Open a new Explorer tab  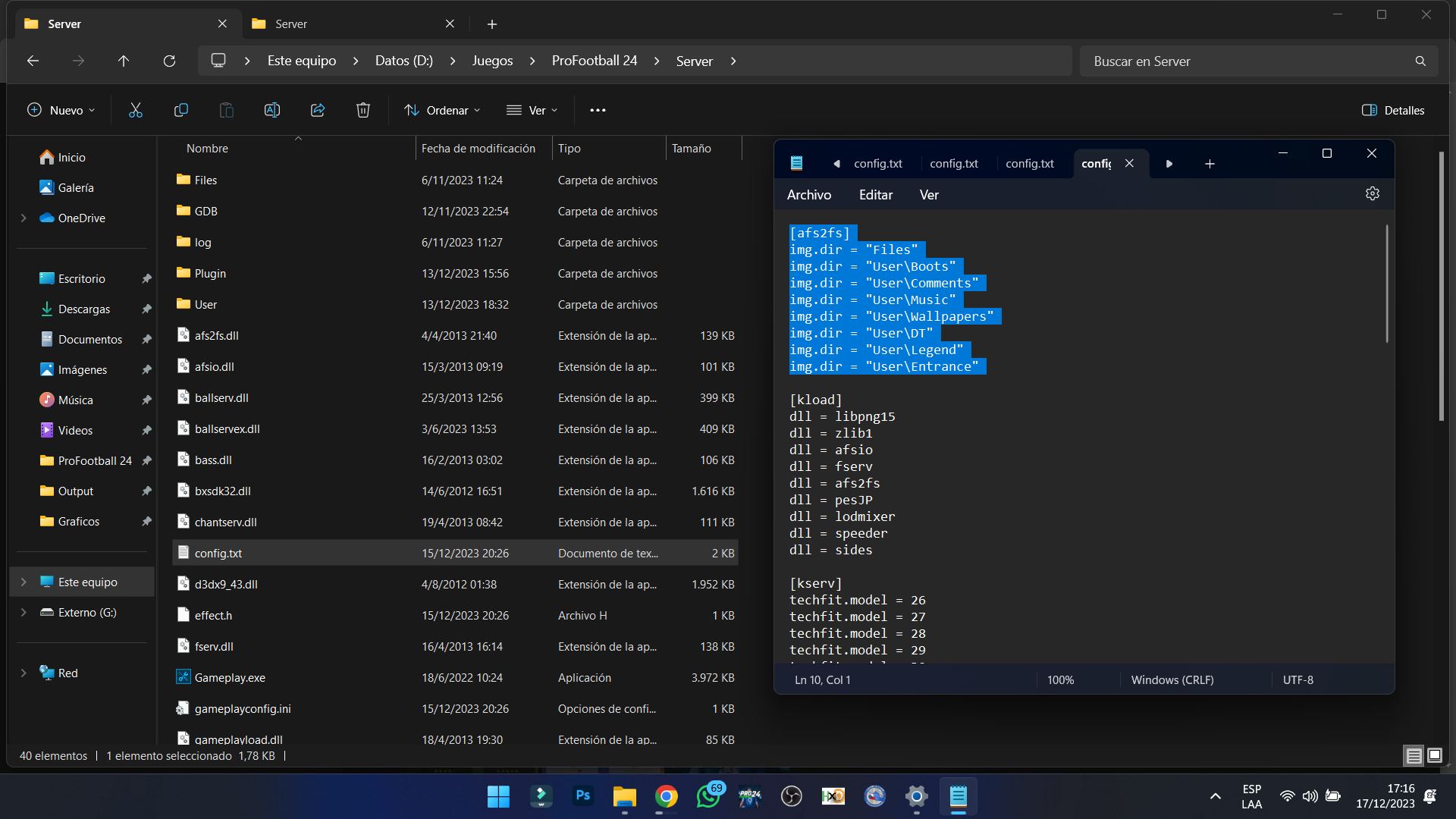491,24
